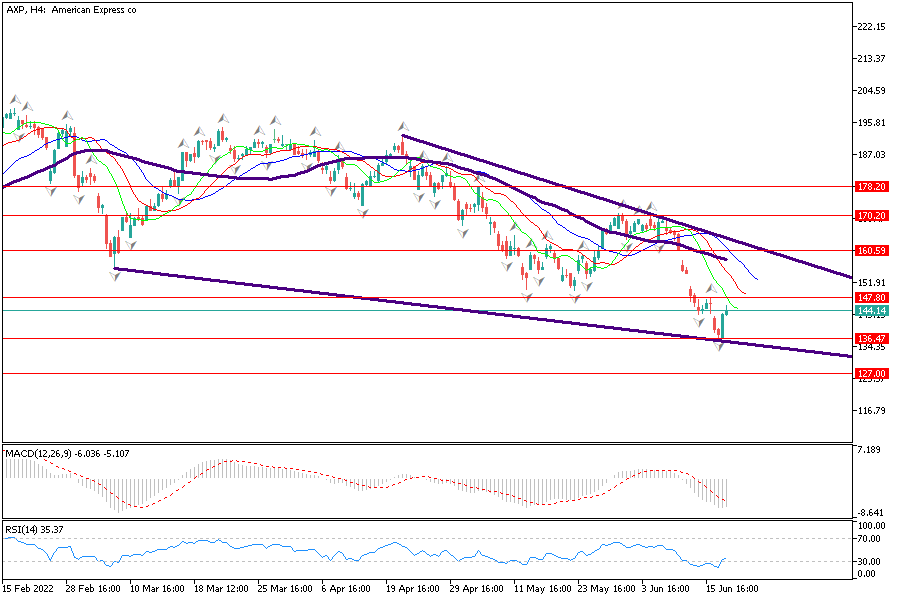Select the 127.00 red price label
Image resolution: width=900 pixels, height=600 pixels.
[871, 374]
